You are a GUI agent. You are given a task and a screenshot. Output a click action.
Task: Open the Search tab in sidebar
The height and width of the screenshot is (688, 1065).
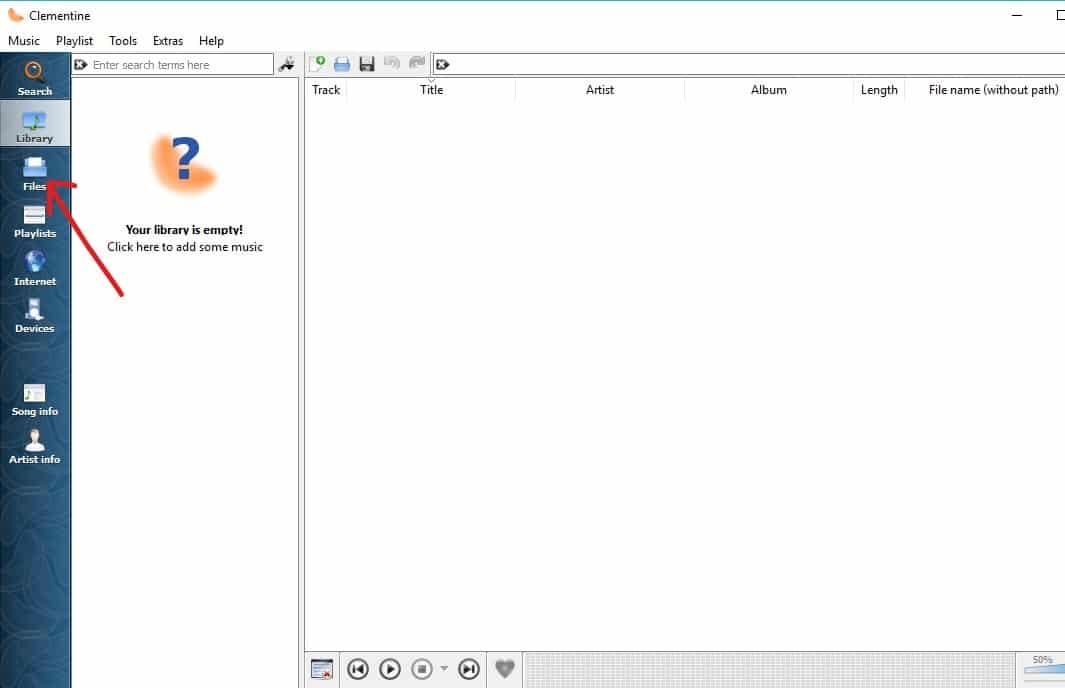pos(35,77)
